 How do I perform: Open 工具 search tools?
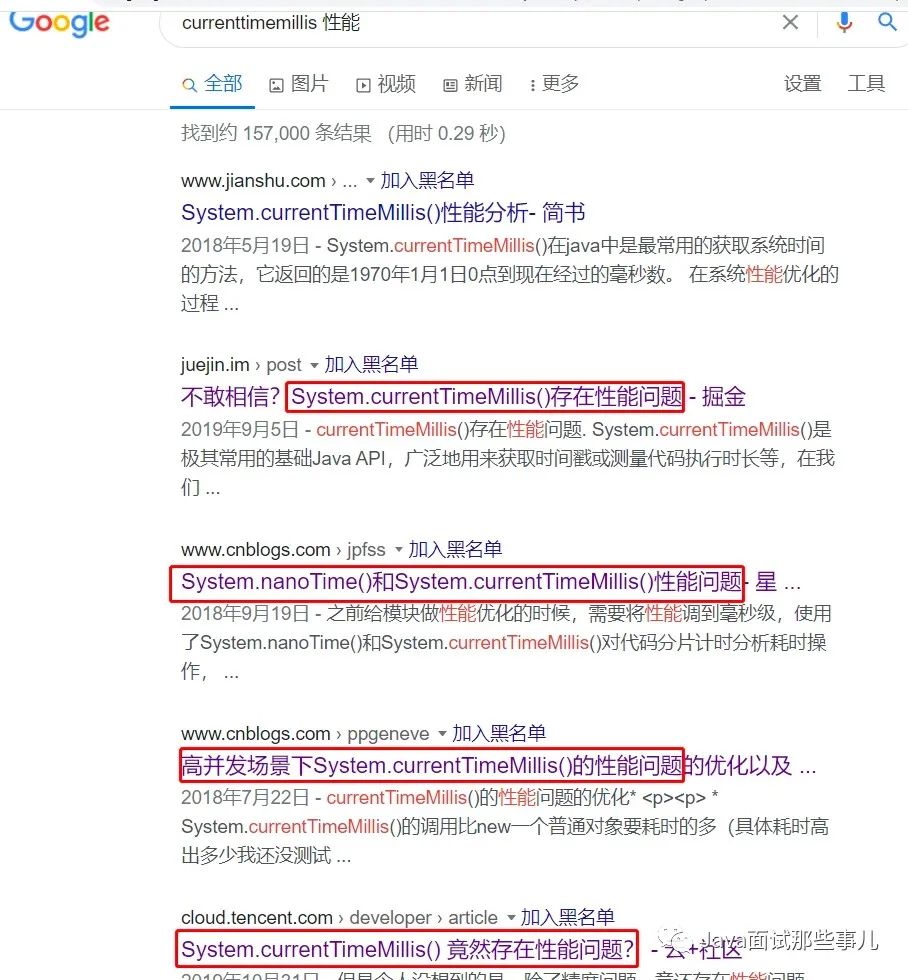pyautogui.click(x=866, y=84)
